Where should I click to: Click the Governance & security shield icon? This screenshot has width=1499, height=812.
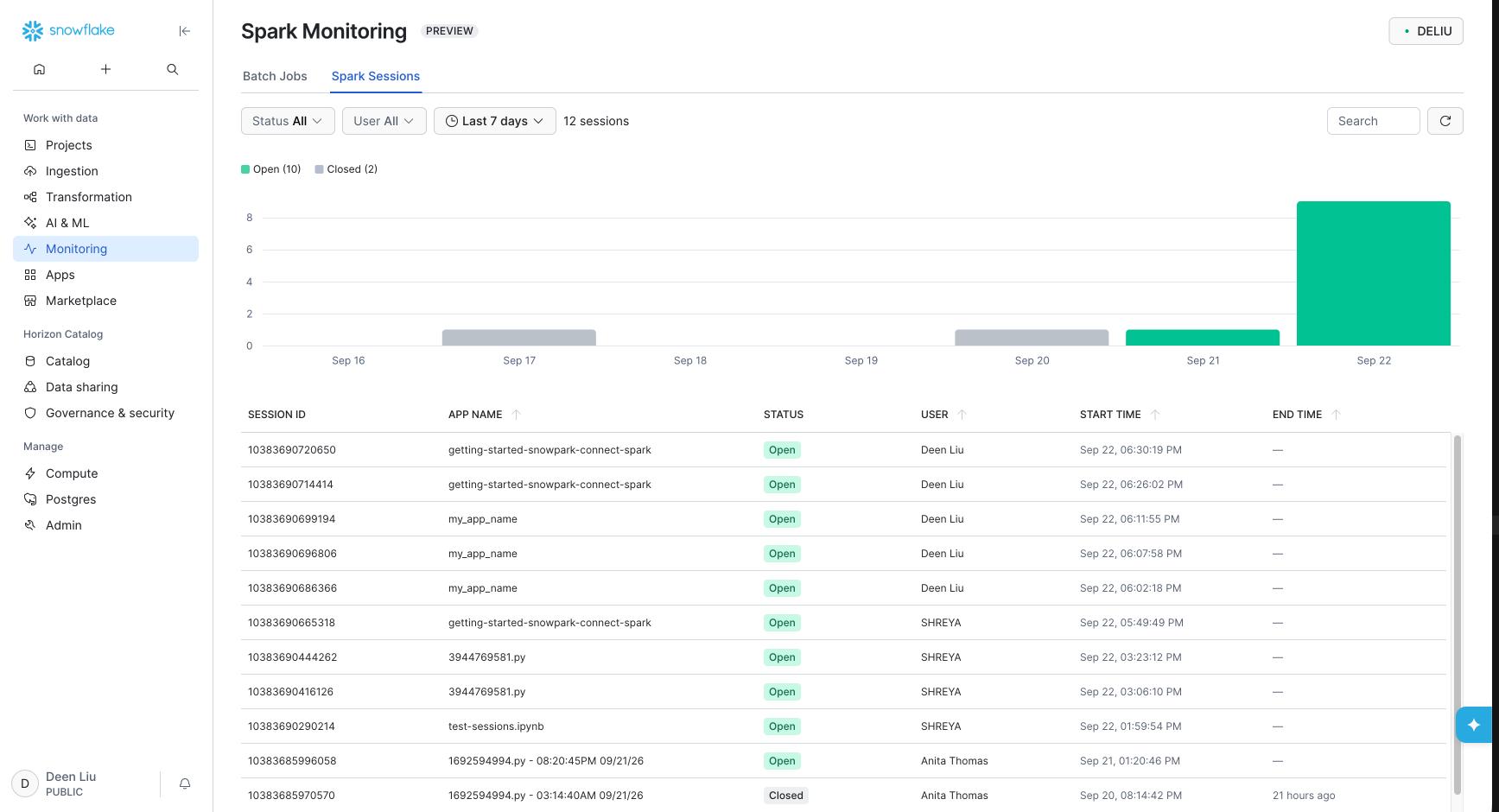pos(30,413)
